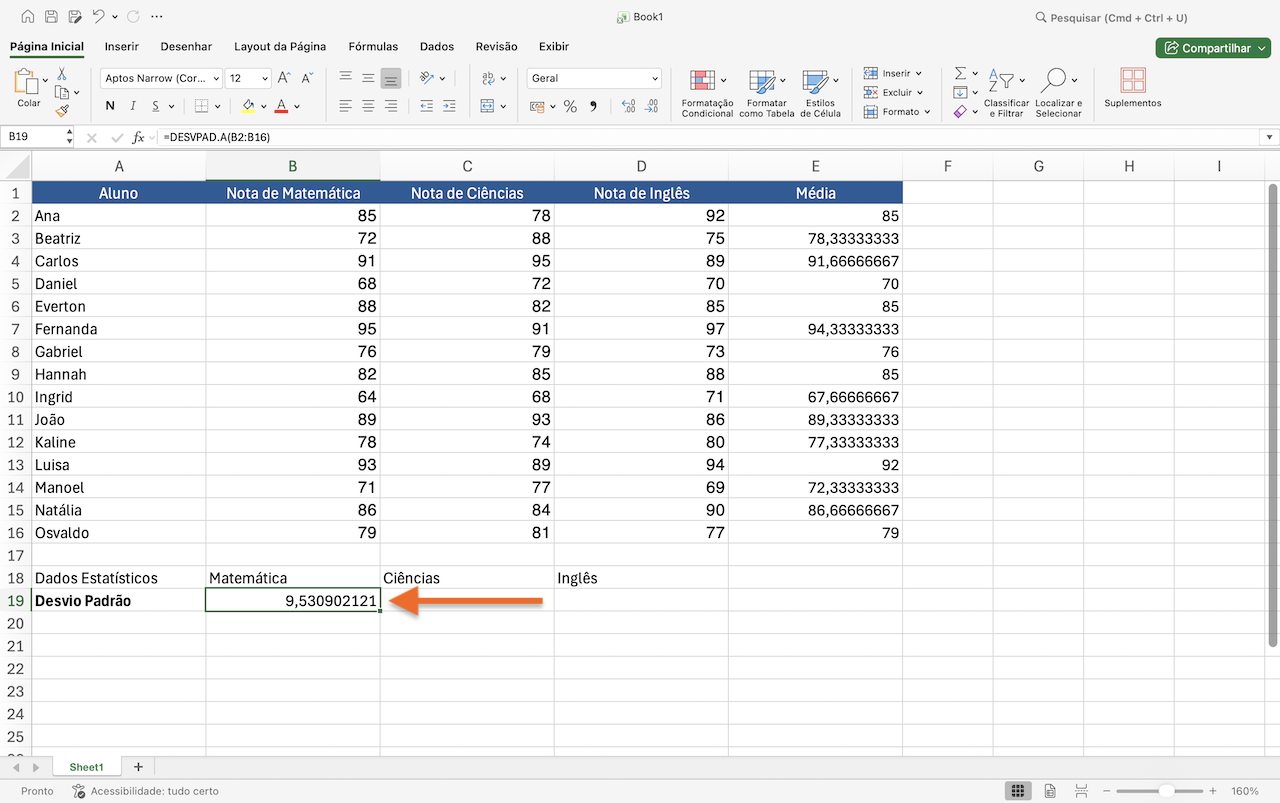Click the Clear eraser icon
Viewport: 1280px width, 803px height.
click(960, 112)
